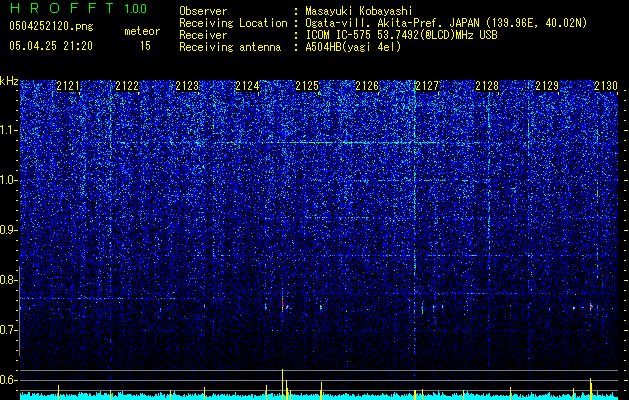
Task: Click the 2129 time marker
Action: pos(547,86)
